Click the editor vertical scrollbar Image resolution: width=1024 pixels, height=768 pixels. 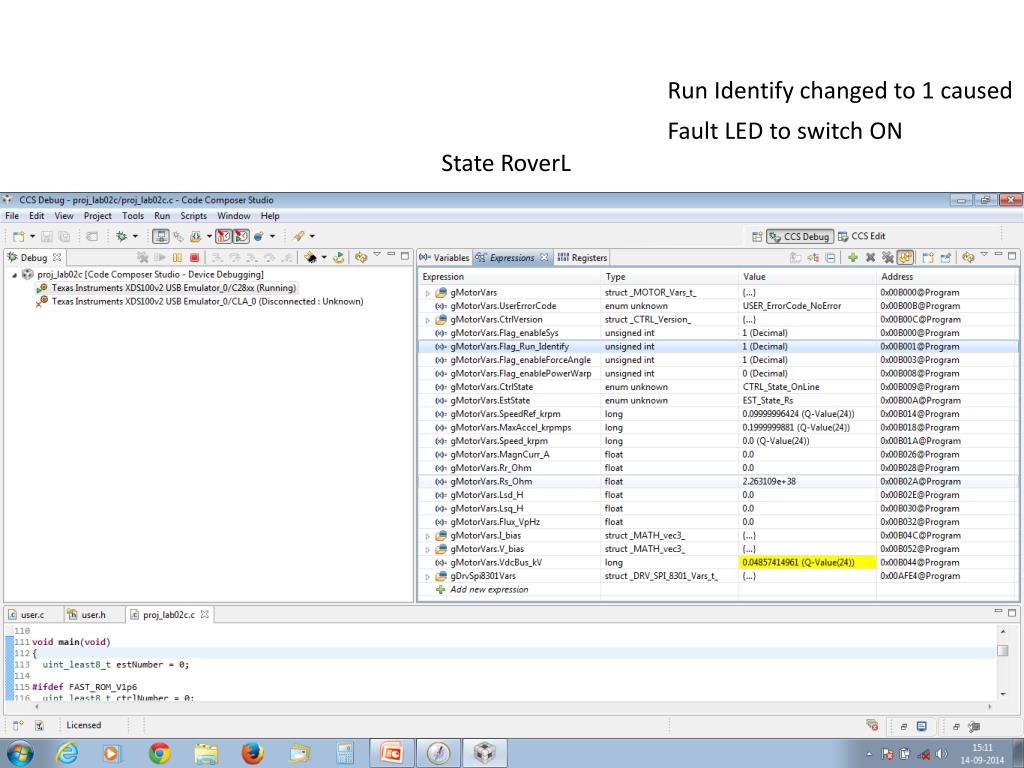1002,662
